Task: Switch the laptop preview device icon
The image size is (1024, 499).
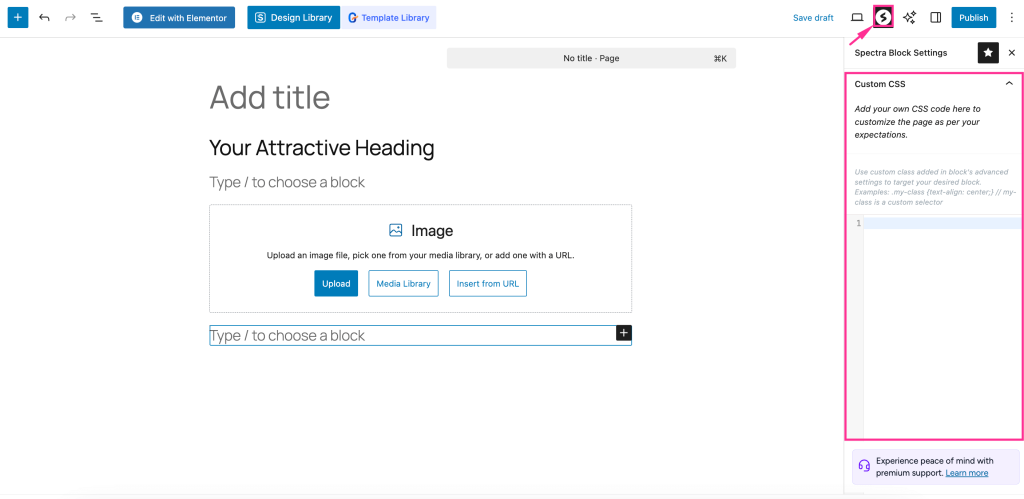Action: [x=857, y=17]
